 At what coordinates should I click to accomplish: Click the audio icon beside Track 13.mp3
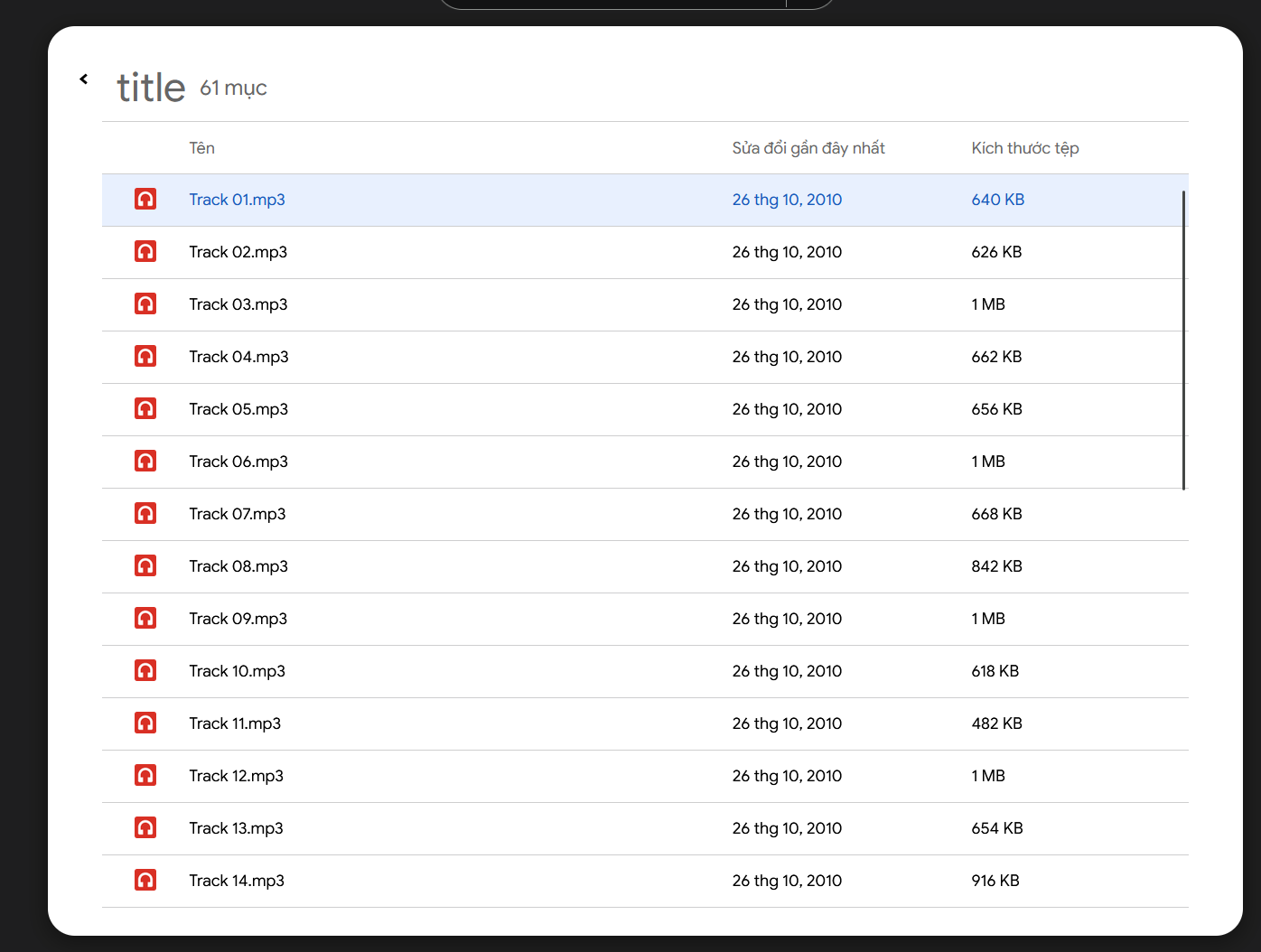145,828
